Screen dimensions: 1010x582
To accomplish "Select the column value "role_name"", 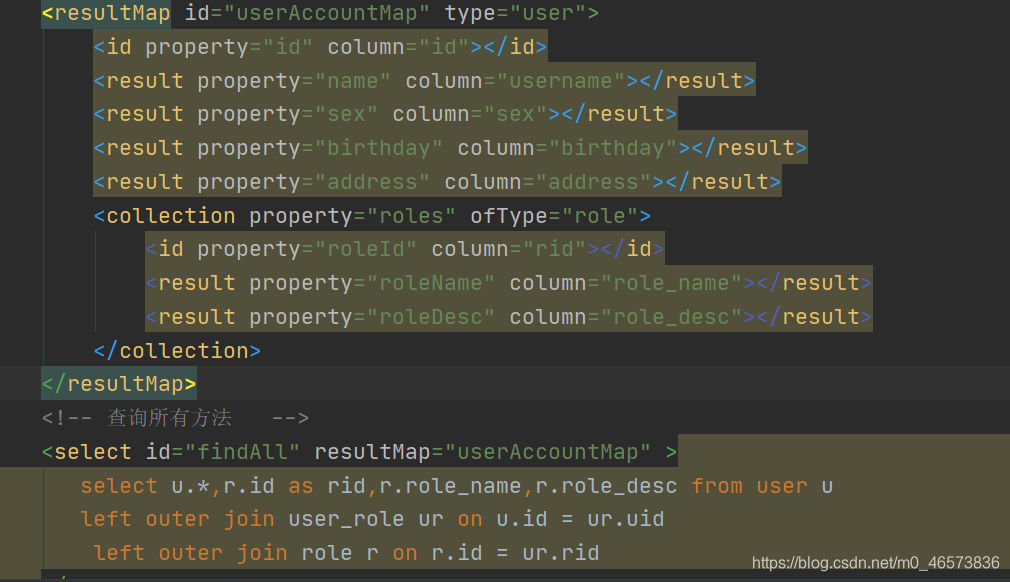I will (671, 283).
